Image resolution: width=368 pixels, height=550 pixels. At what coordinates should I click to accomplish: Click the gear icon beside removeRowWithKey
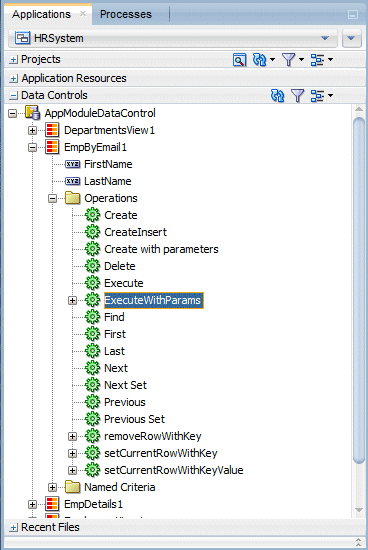93,436
